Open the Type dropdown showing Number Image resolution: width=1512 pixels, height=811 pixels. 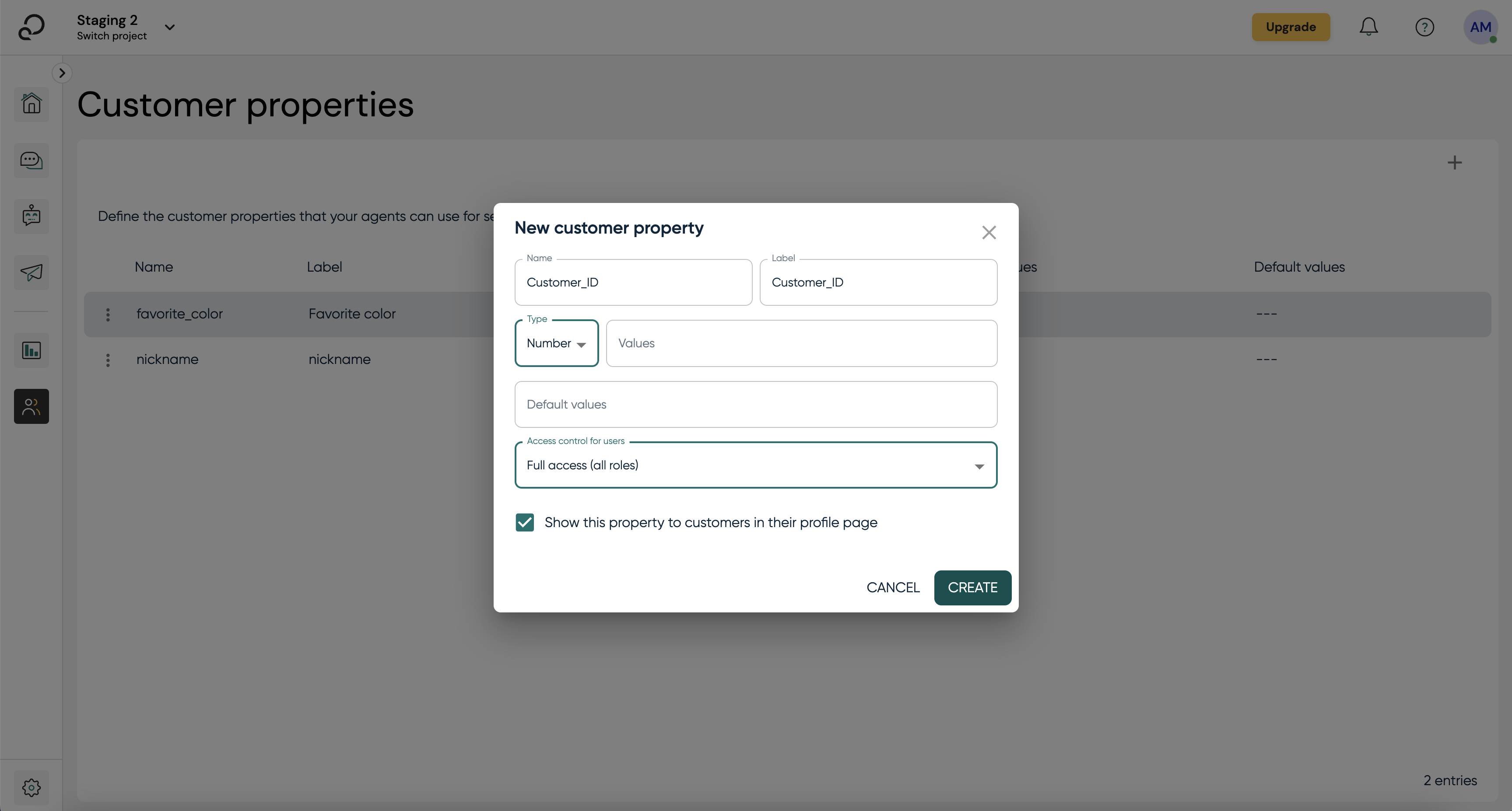(556, 343)
